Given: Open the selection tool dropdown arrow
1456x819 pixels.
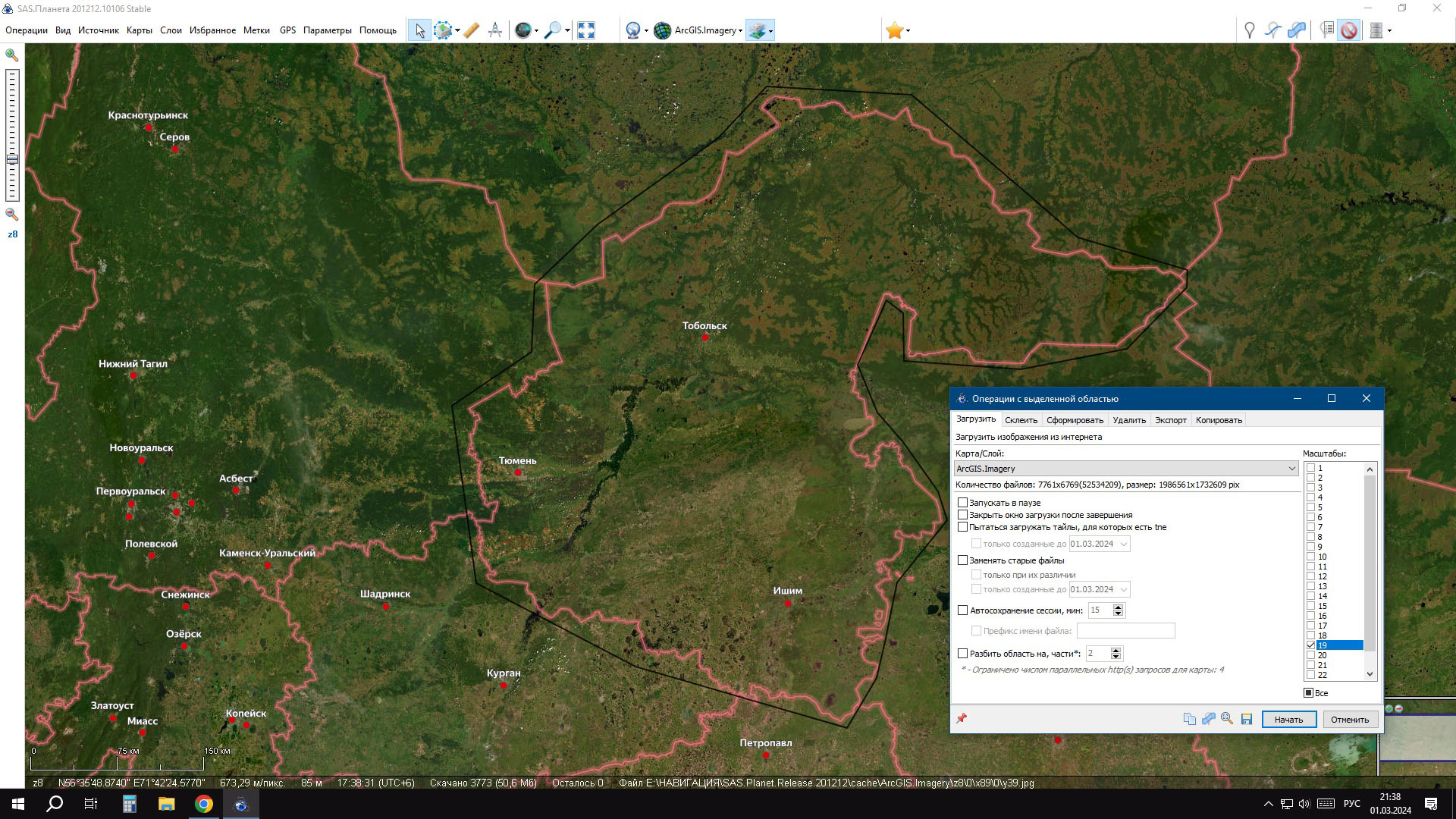Looking at the screenshot, I should click(457, 31).
